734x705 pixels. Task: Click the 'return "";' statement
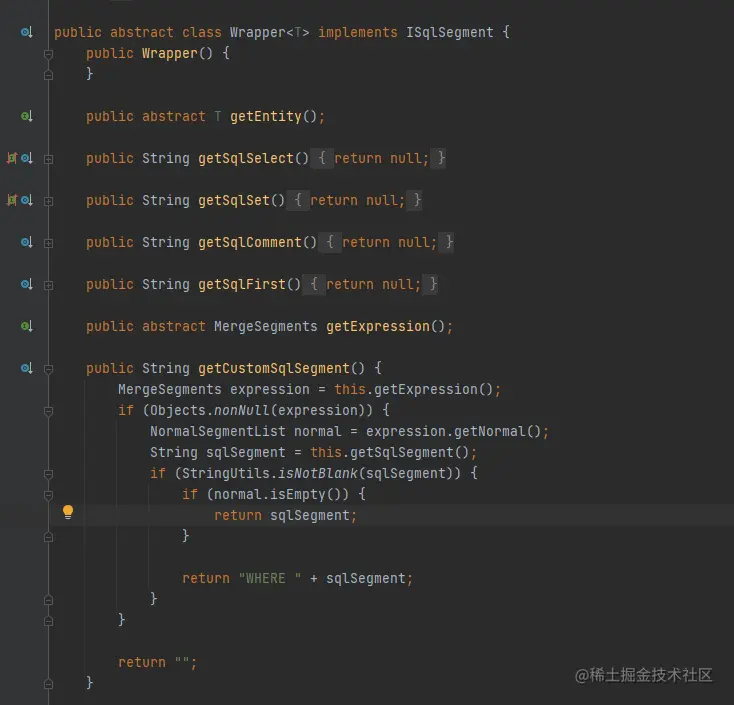[158, 662]
